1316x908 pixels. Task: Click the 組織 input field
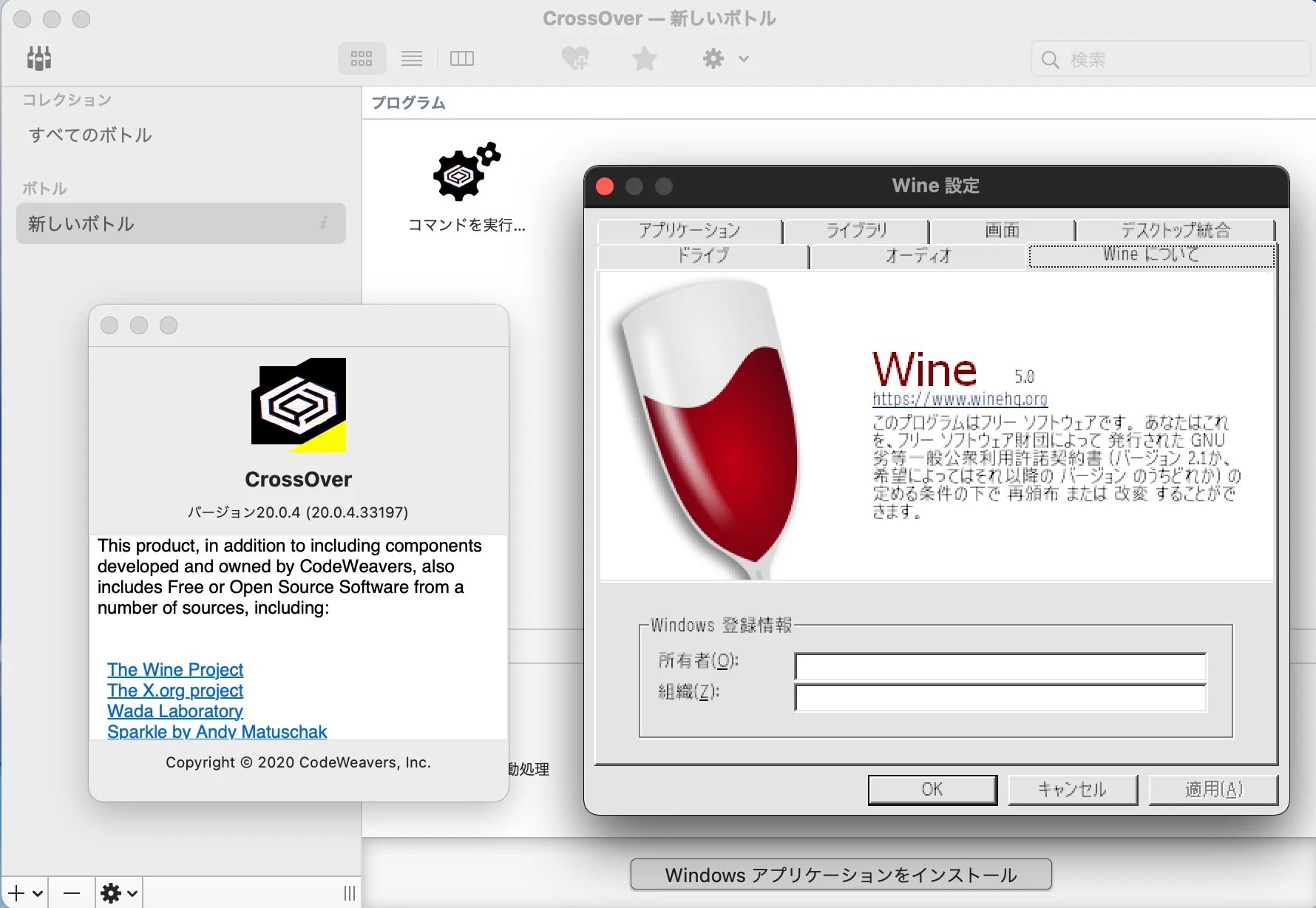click(x=1000, y=697)
